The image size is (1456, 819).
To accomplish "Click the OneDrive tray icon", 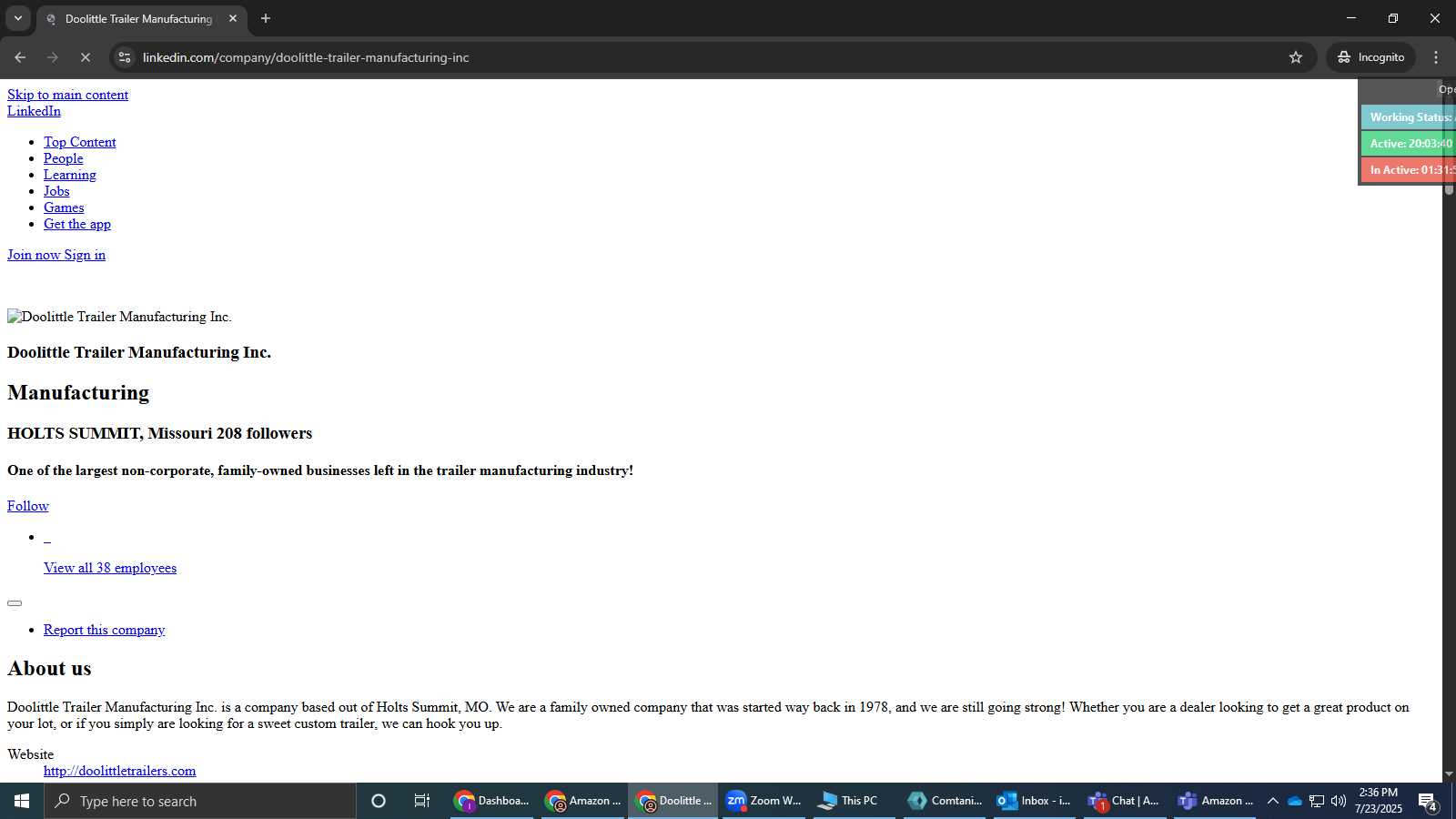I will click(x=1294, y=801).
